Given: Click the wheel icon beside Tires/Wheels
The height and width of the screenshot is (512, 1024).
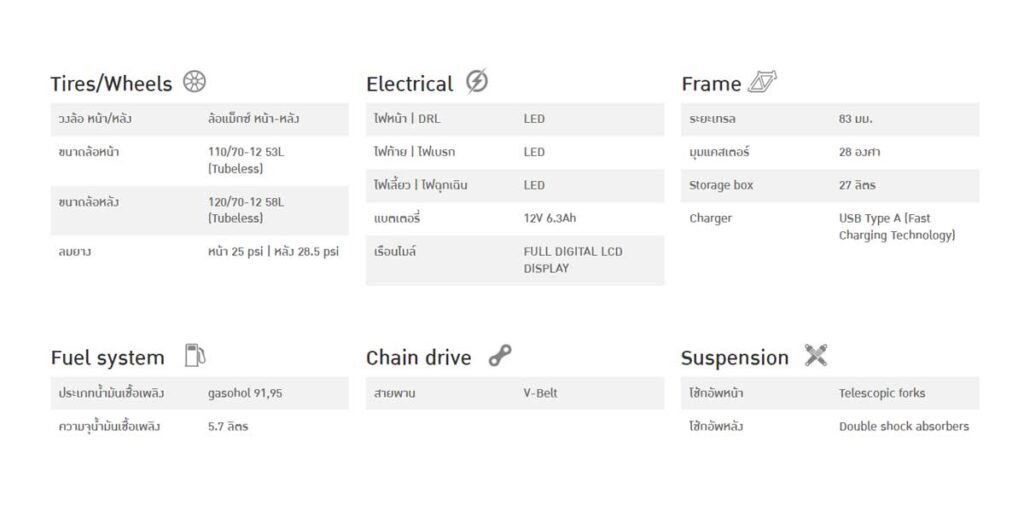Looking at the screenshot, I should click(x=194, y=82).
